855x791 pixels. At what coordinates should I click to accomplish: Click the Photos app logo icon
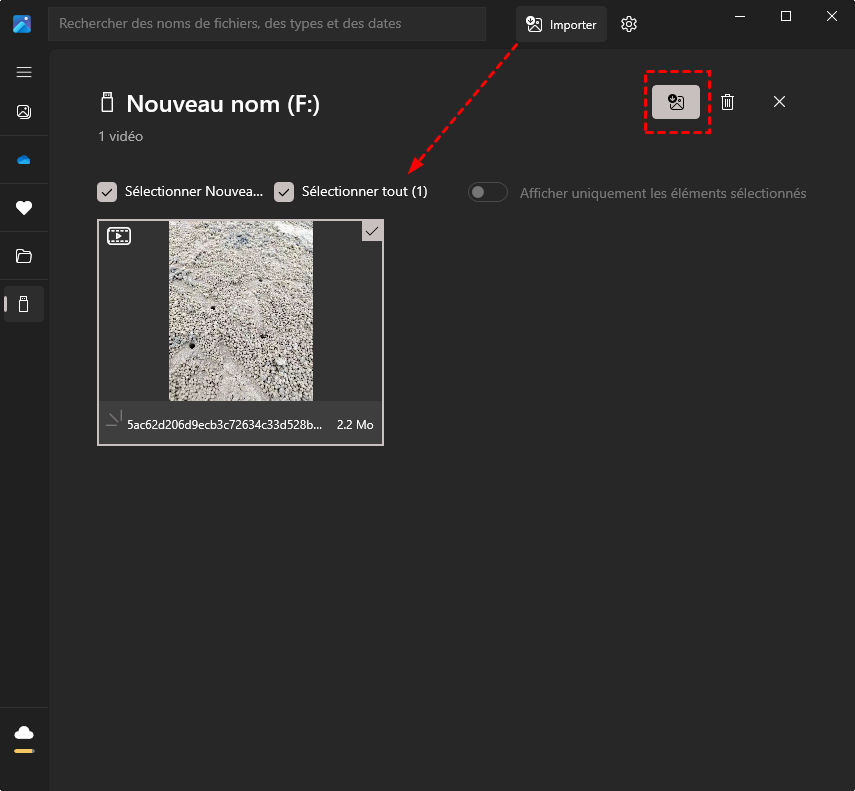tap(22, 24)
